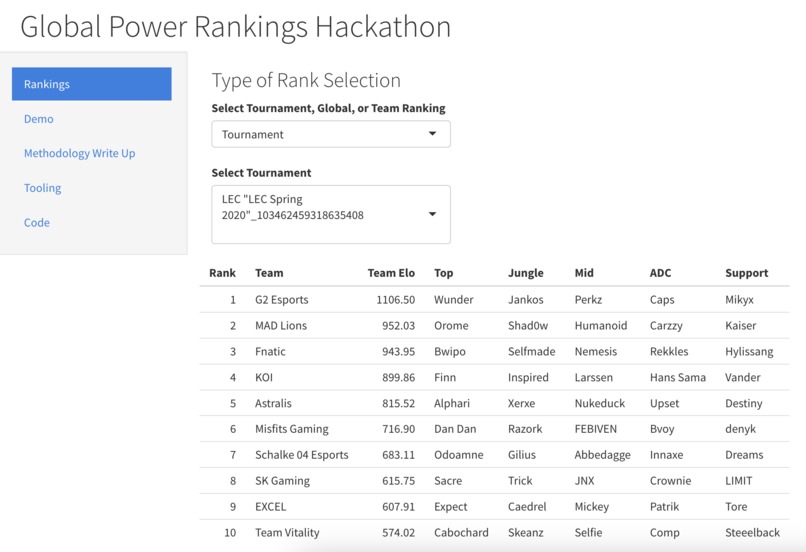
Task: Open the Tooling section
Action: pos(43,188)
